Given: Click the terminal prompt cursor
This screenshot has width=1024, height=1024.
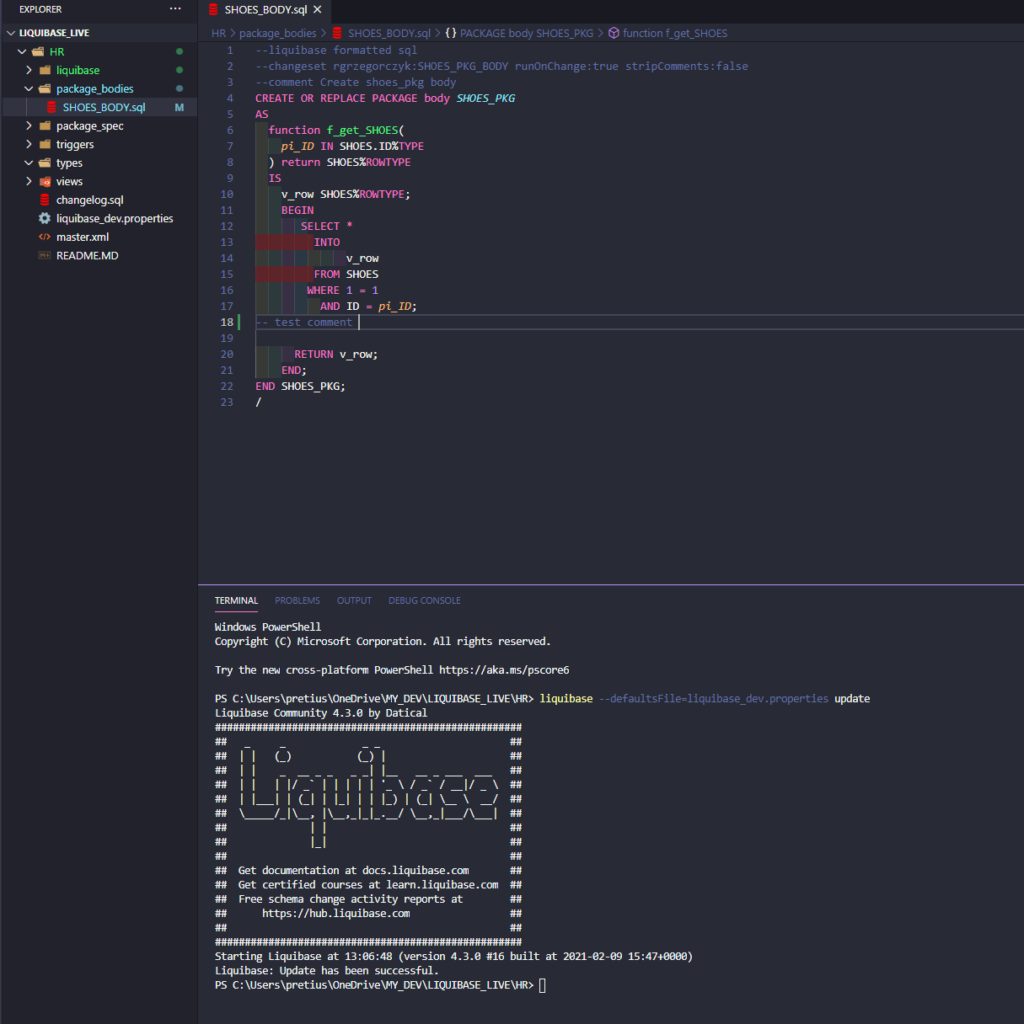Looking at the screenshot, I should coord(542,985).
